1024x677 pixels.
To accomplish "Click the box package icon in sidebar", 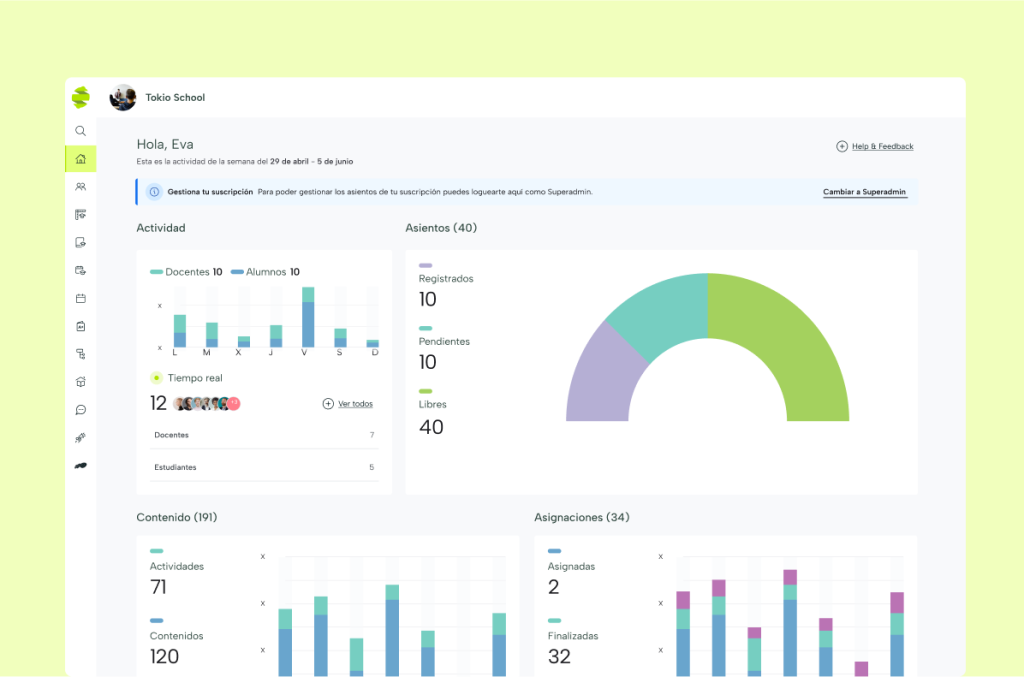I will 81,382.
